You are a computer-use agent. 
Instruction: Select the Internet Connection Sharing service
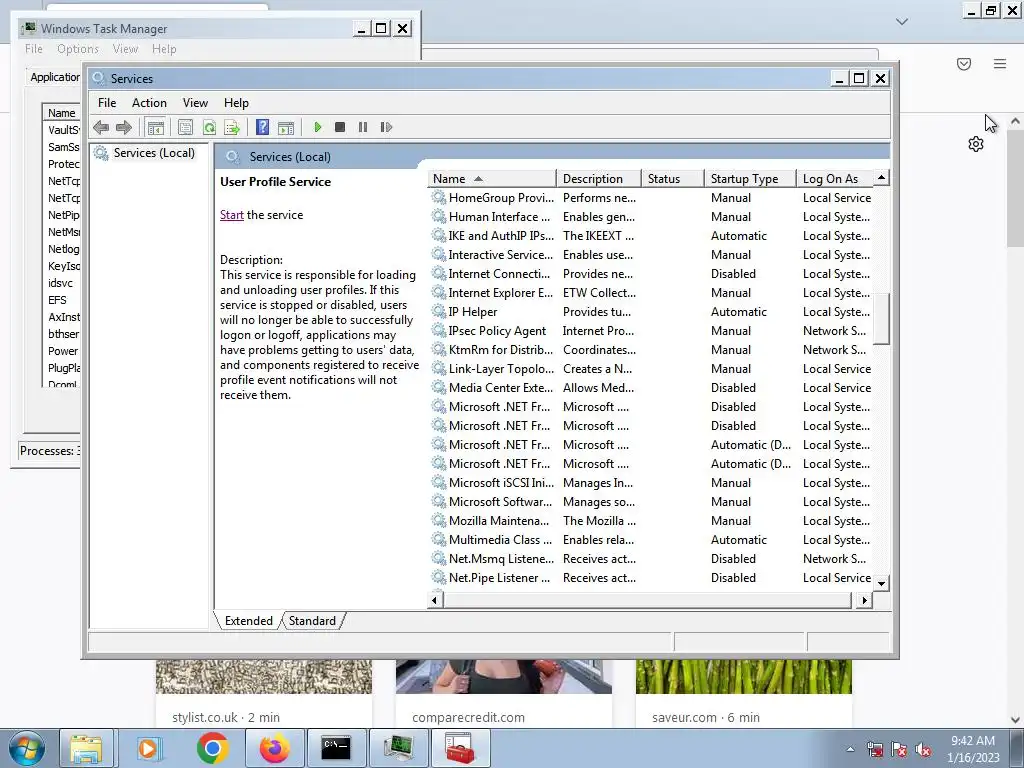650,274
